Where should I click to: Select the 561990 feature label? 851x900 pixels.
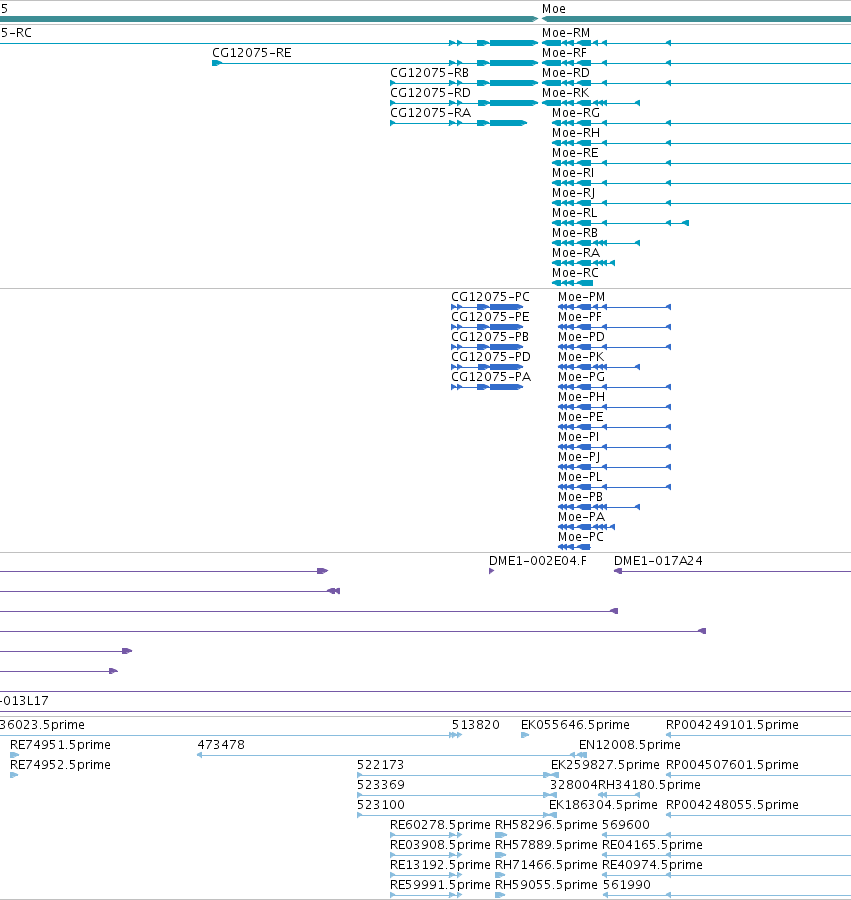627,886
